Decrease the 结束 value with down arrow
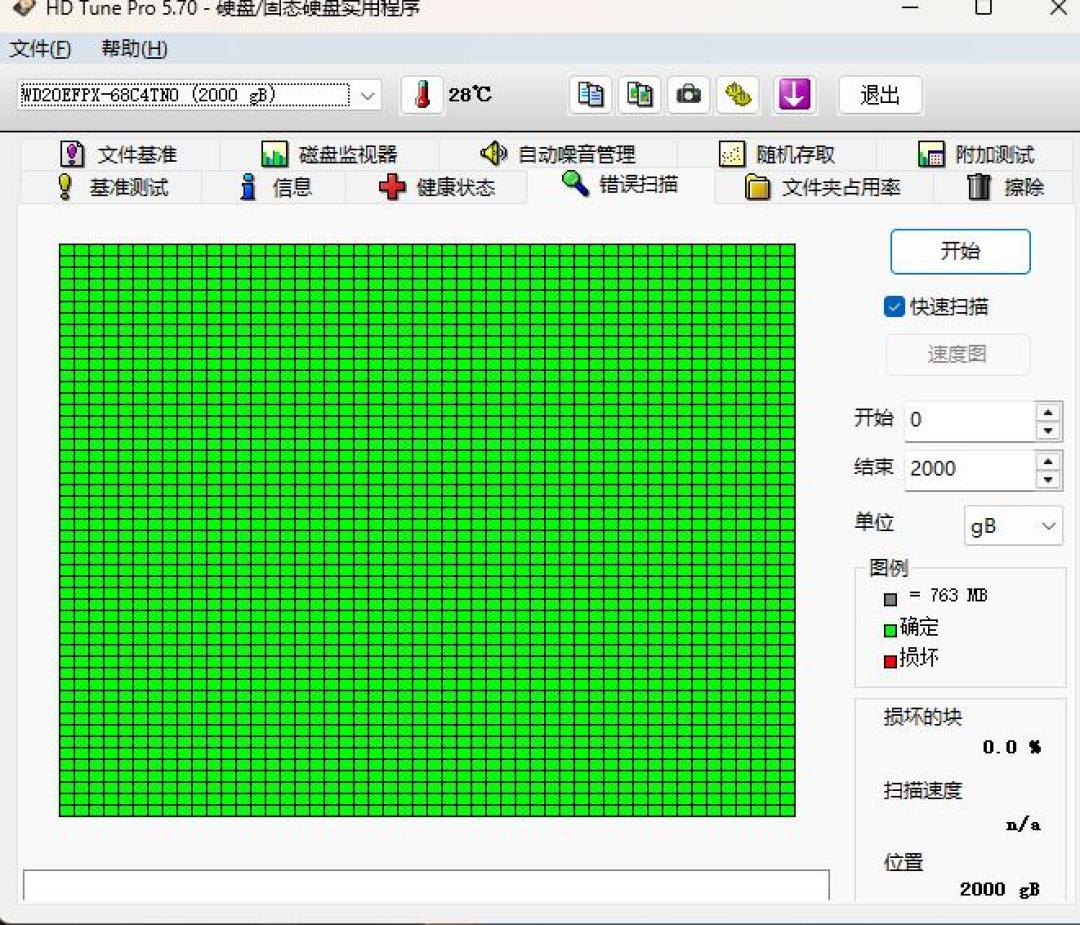 1048,479
